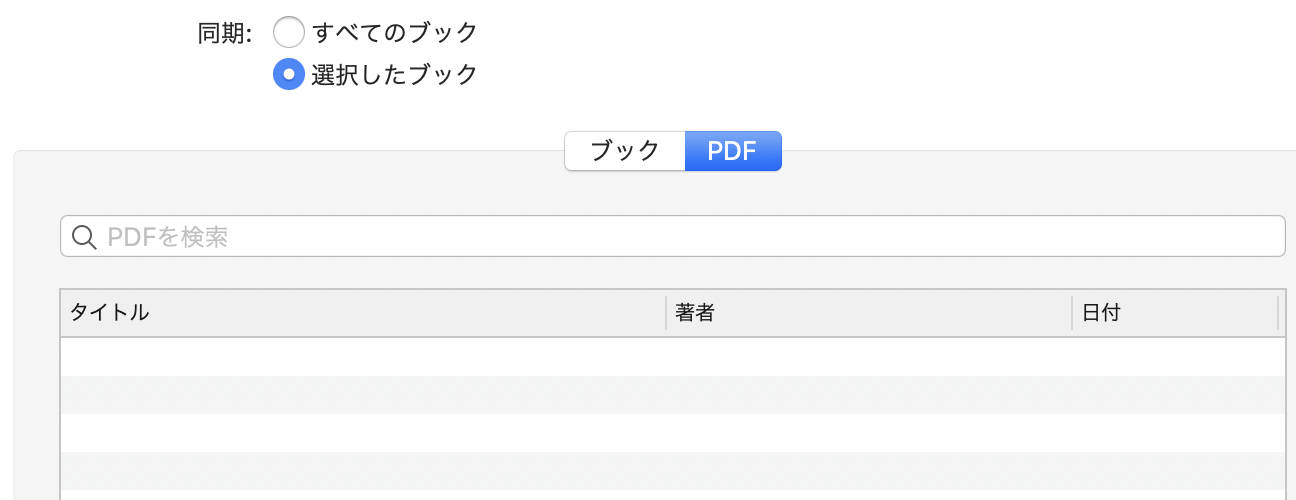Image resolution: width=1296 pixels, height=500 pixels.
Task: Select the すべてのブック radio button
Action: coord(289,33)
